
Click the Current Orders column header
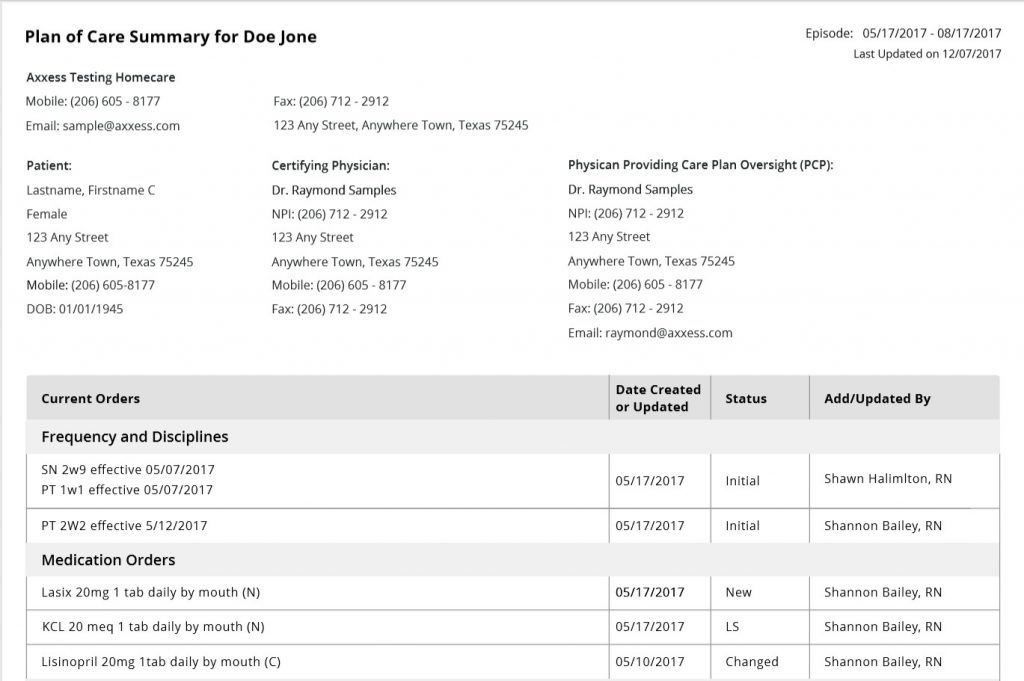pos(90,399)
